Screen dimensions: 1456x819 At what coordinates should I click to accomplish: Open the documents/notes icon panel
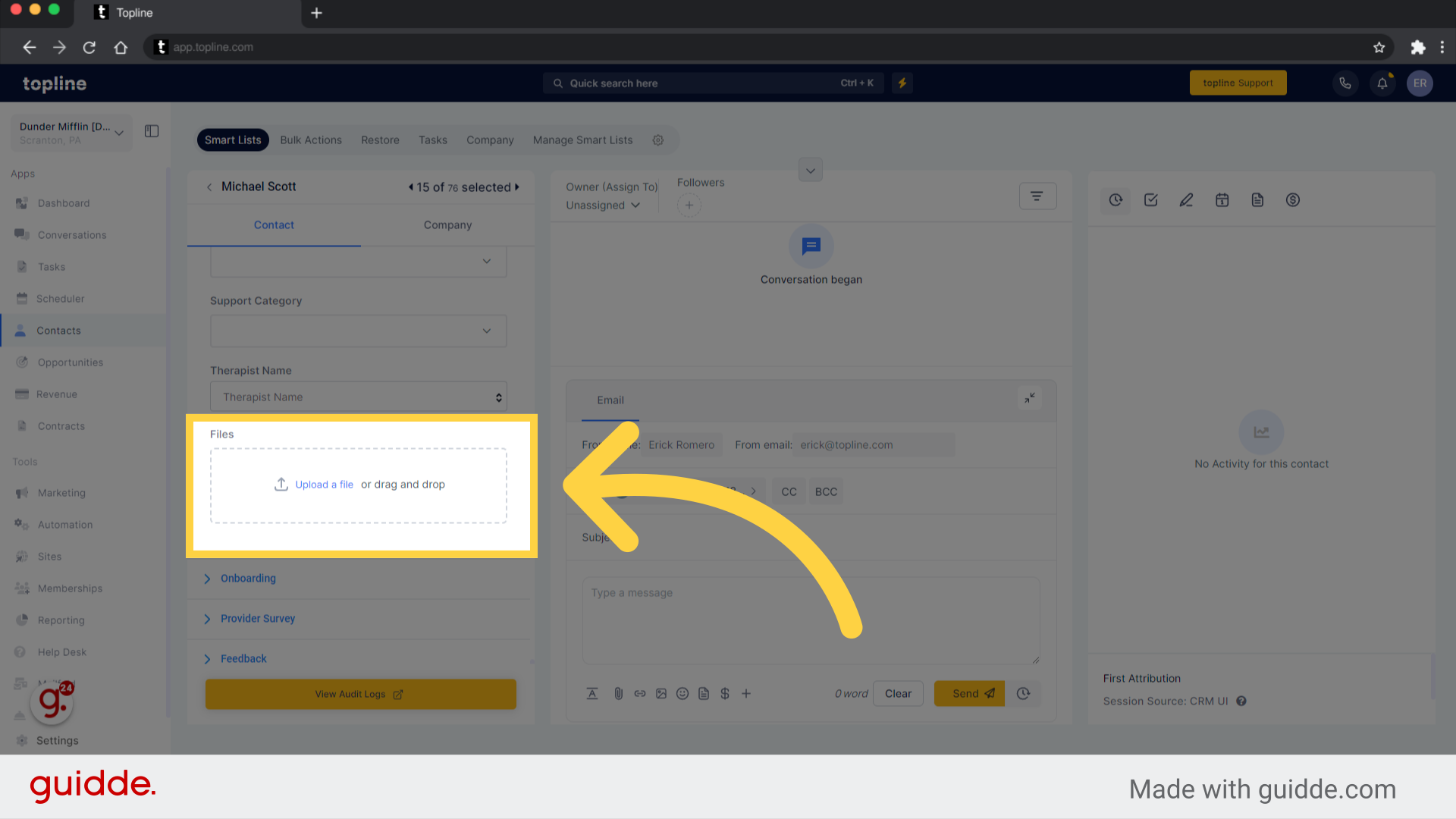tap(1257, 200)
